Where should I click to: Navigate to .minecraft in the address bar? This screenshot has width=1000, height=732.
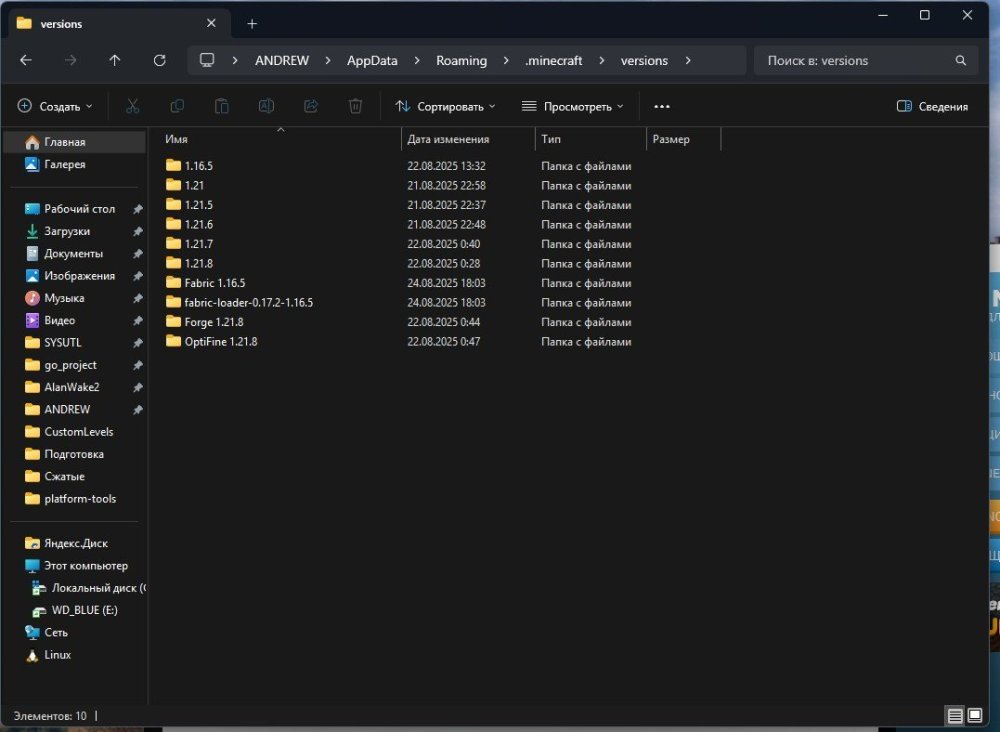tap(554, 61)
